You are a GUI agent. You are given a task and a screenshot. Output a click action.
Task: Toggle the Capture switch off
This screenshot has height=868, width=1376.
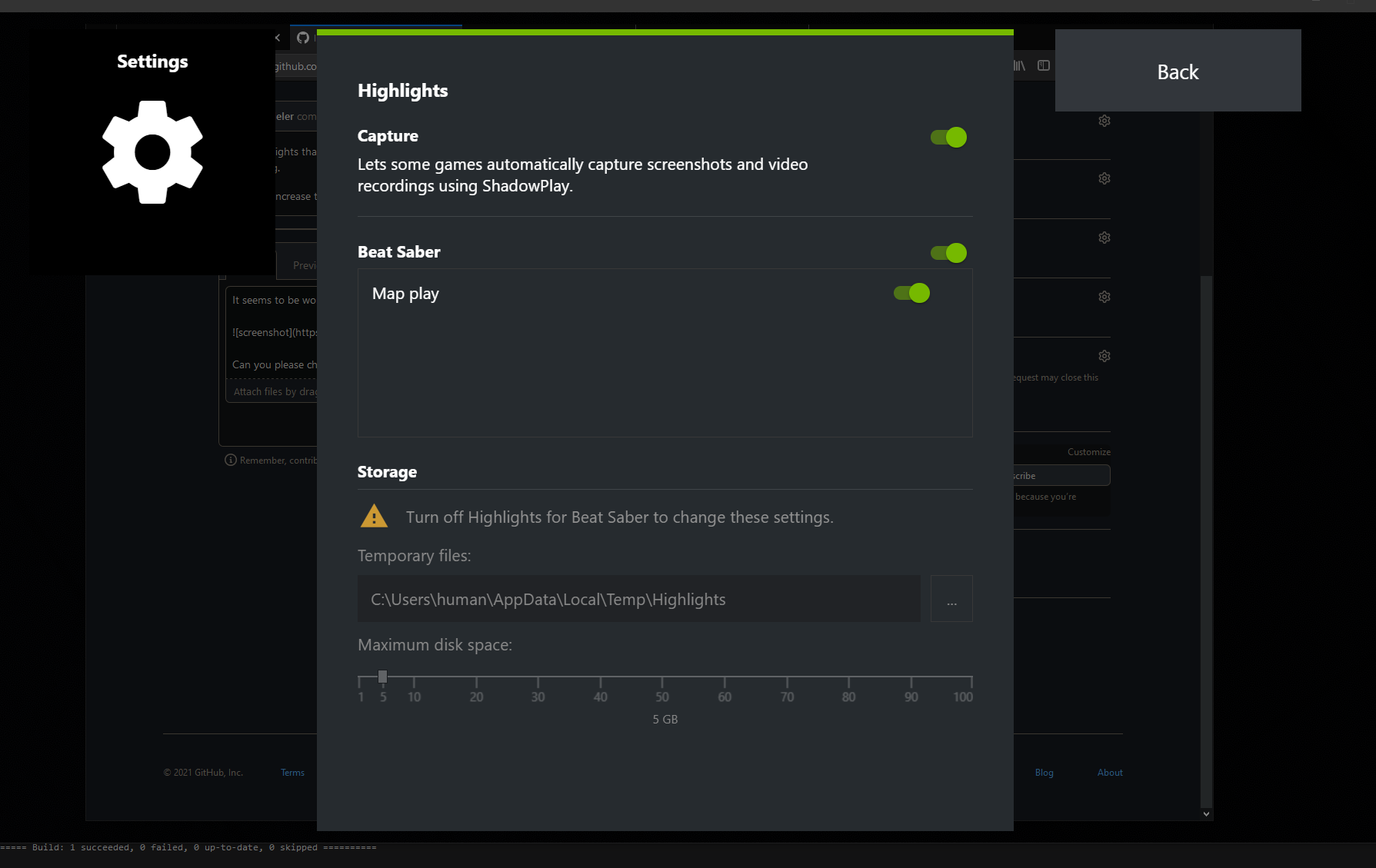[948, 137]
